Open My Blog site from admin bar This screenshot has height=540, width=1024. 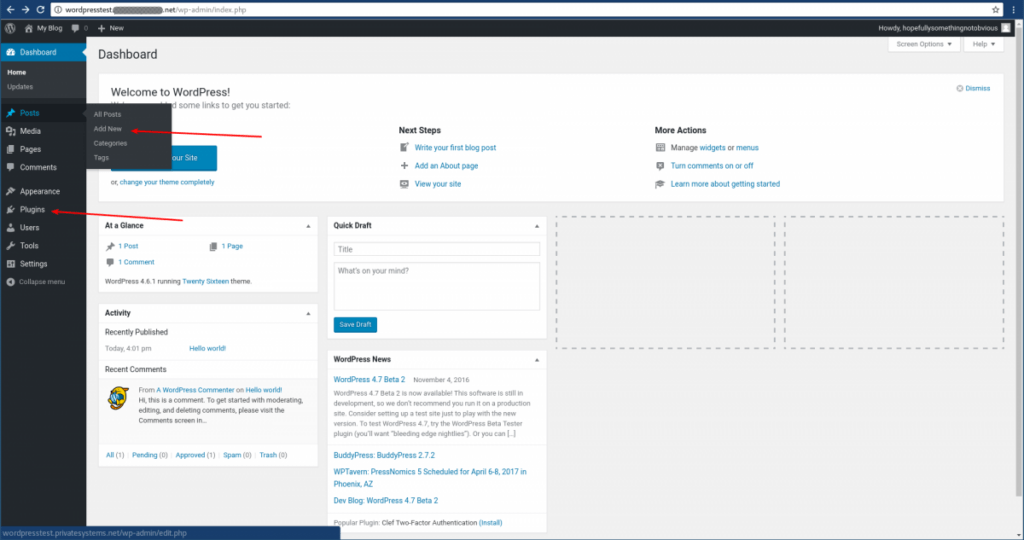43,28
